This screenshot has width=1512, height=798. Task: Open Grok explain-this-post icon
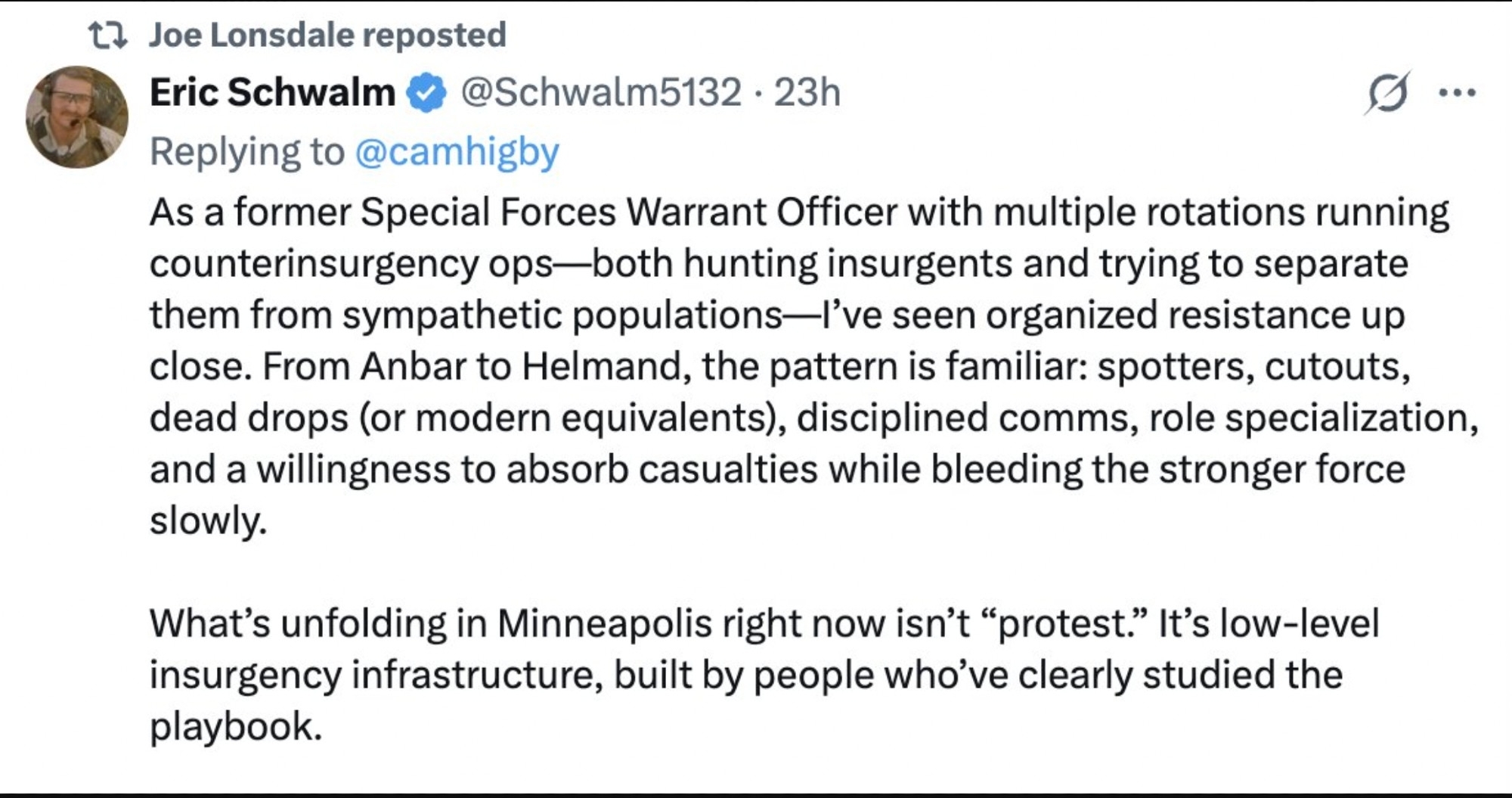[1387, 94]
